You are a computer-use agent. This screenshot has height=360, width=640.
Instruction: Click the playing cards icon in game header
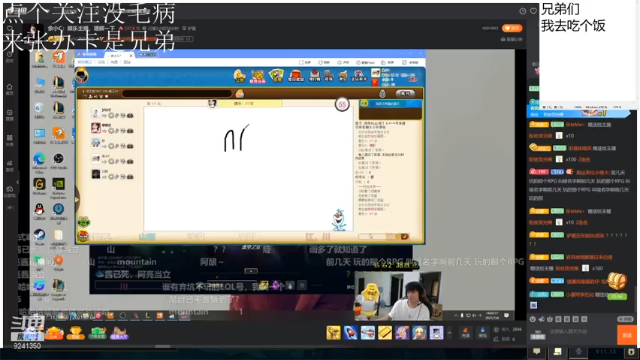277,76
